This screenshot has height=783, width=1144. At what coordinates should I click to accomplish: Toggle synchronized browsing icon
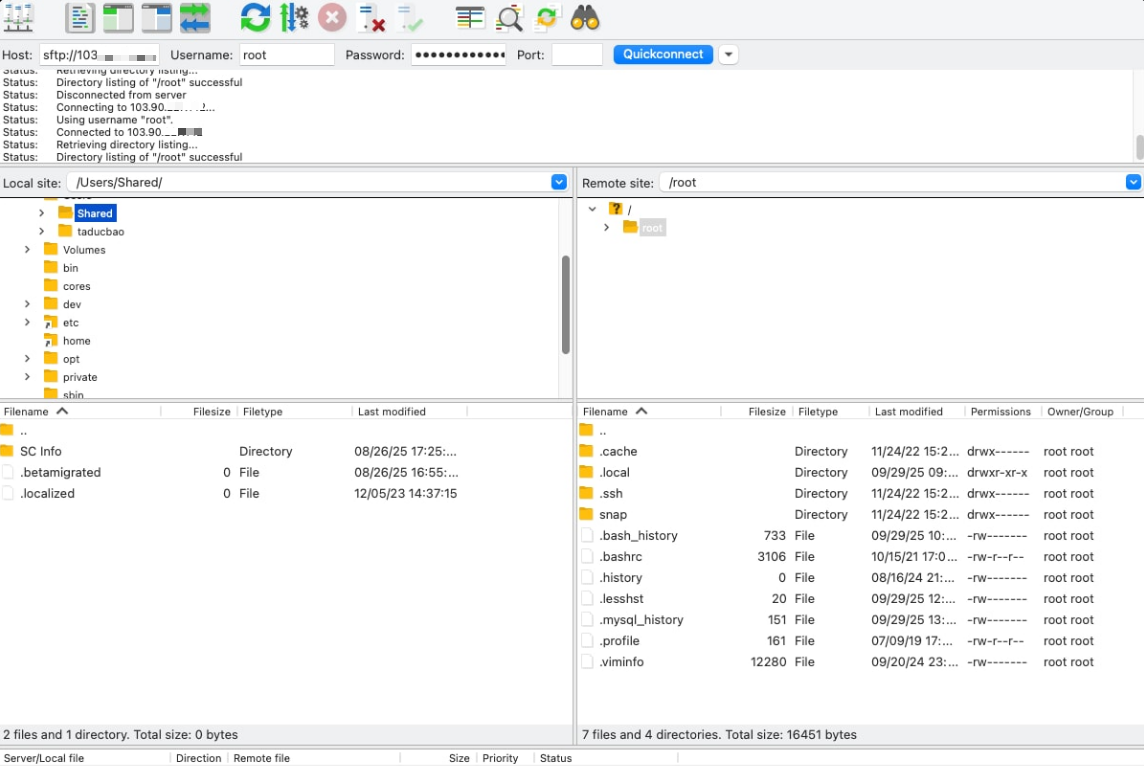pyautogui.click(x=546, y=18)
